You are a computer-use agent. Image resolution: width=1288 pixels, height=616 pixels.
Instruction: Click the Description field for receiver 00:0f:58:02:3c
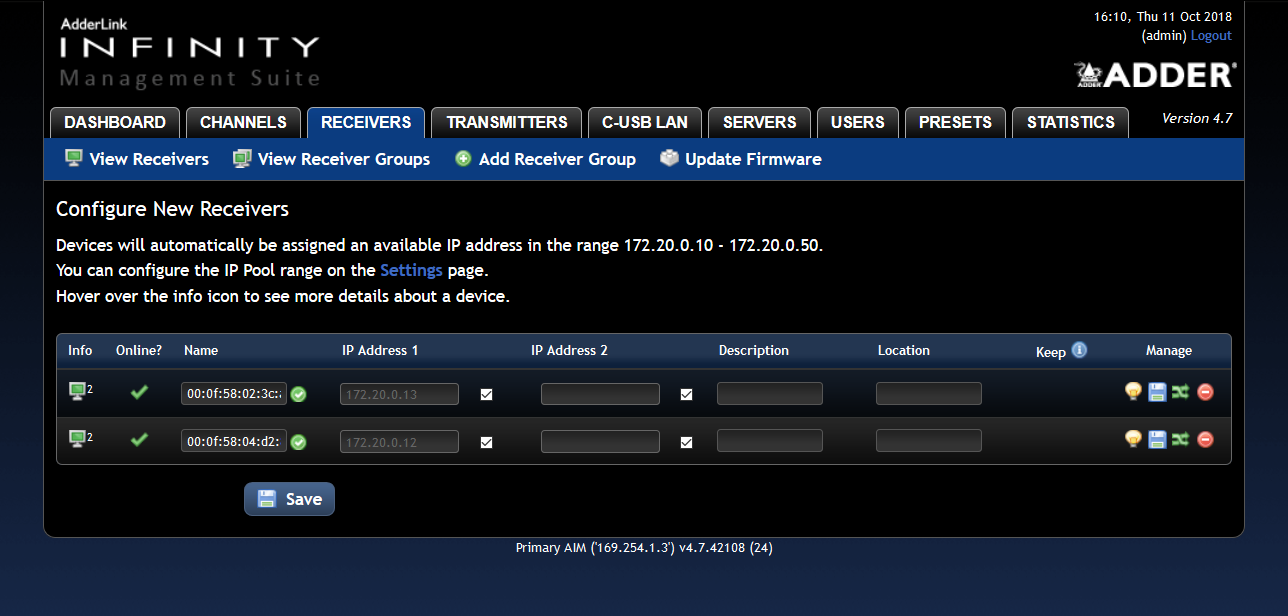pos(770,394)
